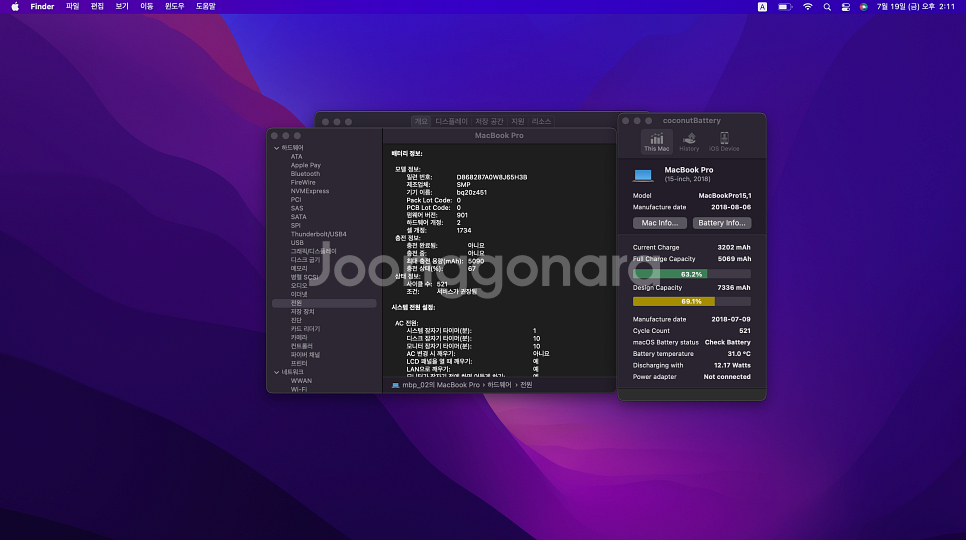Switch to 지원 tab in About This Mac
Image resolution: width=966 pixels, height=540 pixels.
coord(518,121)
